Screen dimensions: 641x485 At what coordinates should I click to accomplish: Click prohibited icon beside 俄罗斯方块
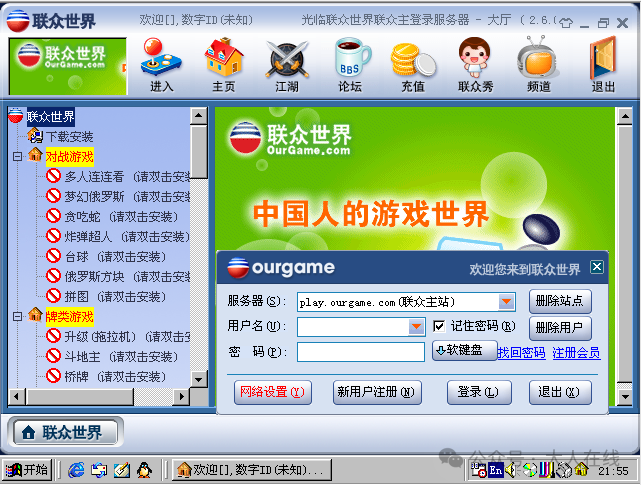(54, 276)
